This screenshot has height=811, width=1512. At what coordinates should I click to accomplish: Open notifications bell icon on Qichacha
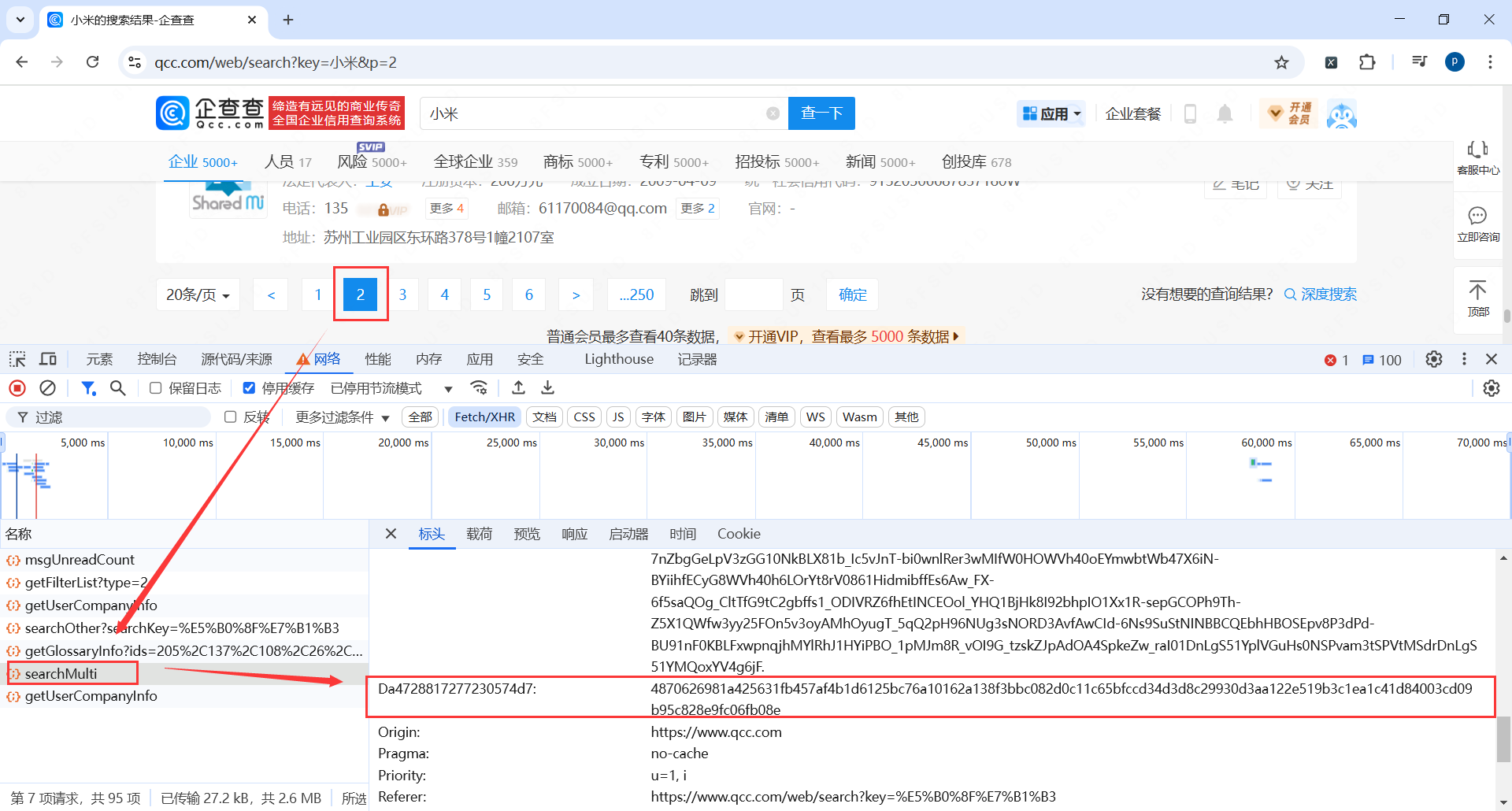1225,114
